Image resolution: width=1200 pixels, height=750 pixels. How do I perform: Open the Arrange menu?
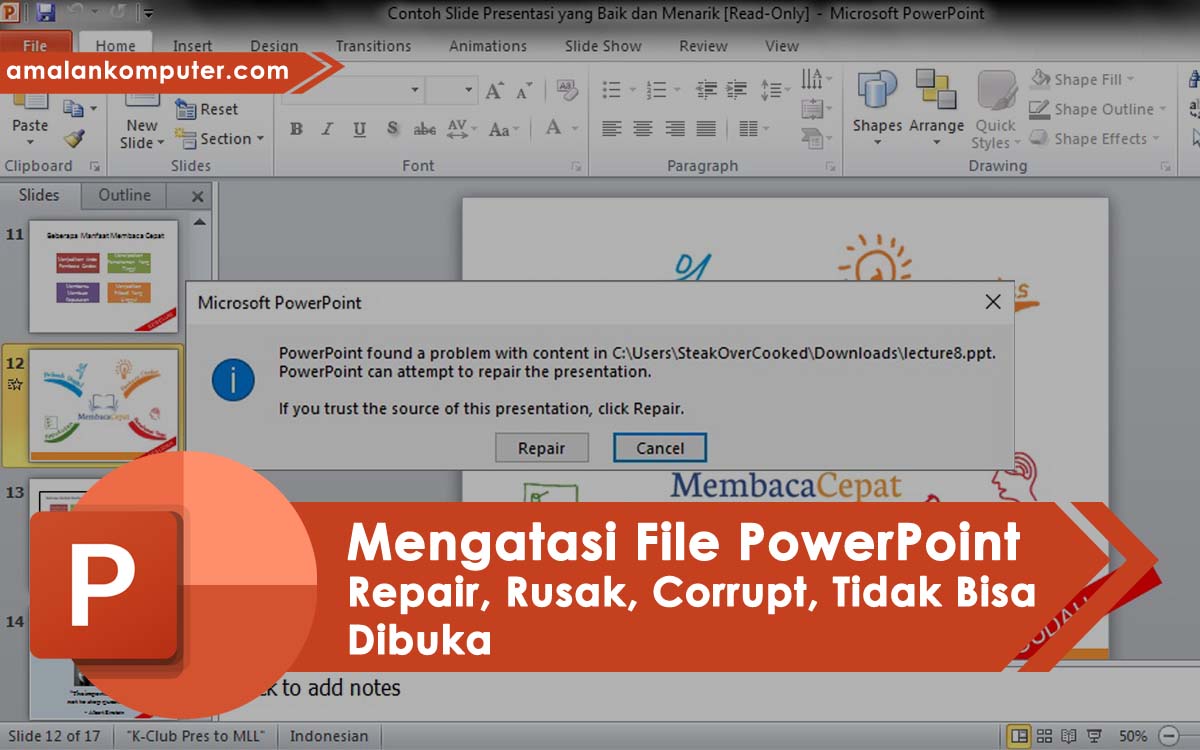tap(936, 108)
